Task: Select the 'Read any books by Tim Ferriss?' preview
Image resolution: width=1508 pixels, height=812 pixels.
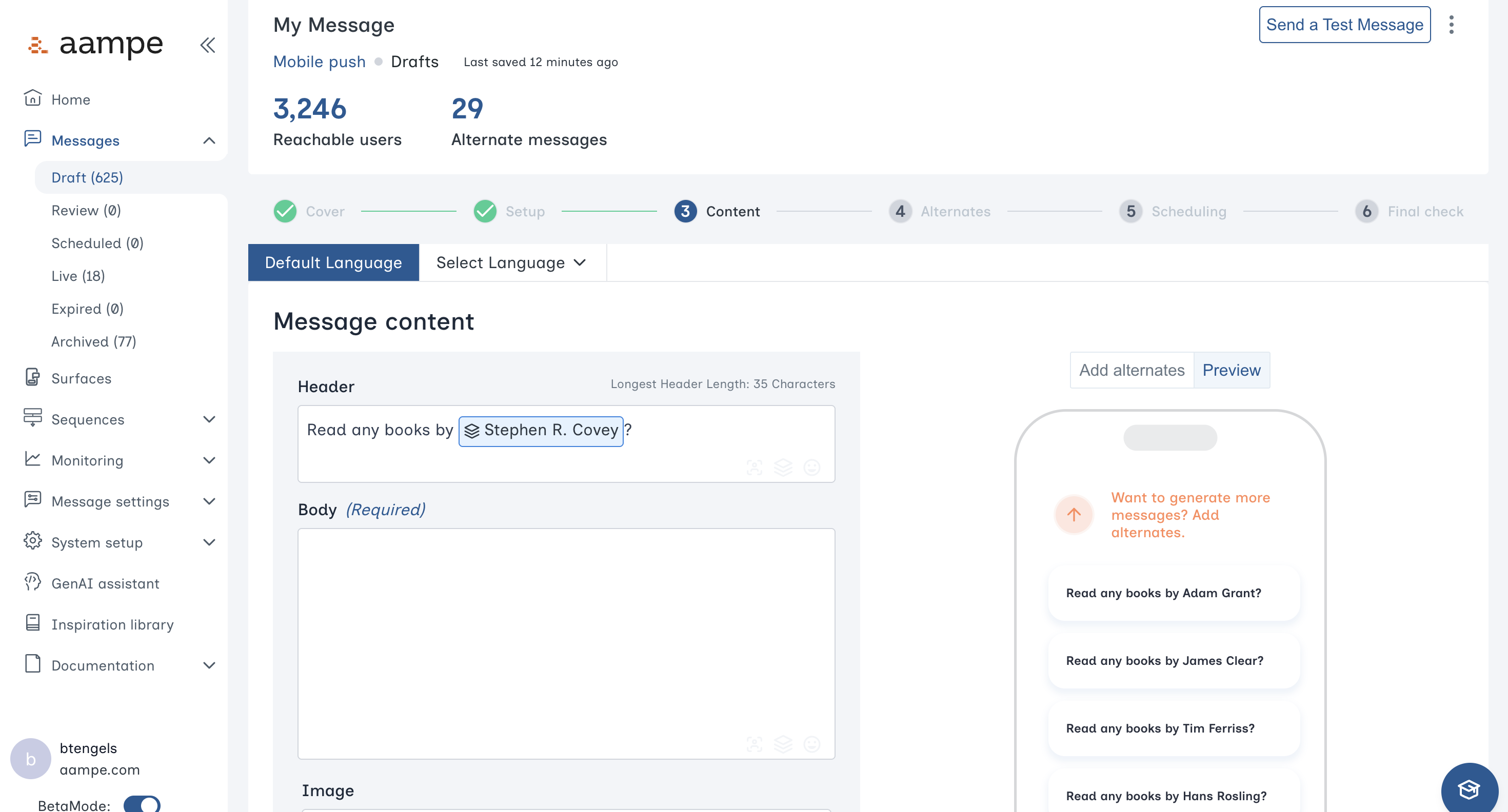Action: coord(1174,728)
